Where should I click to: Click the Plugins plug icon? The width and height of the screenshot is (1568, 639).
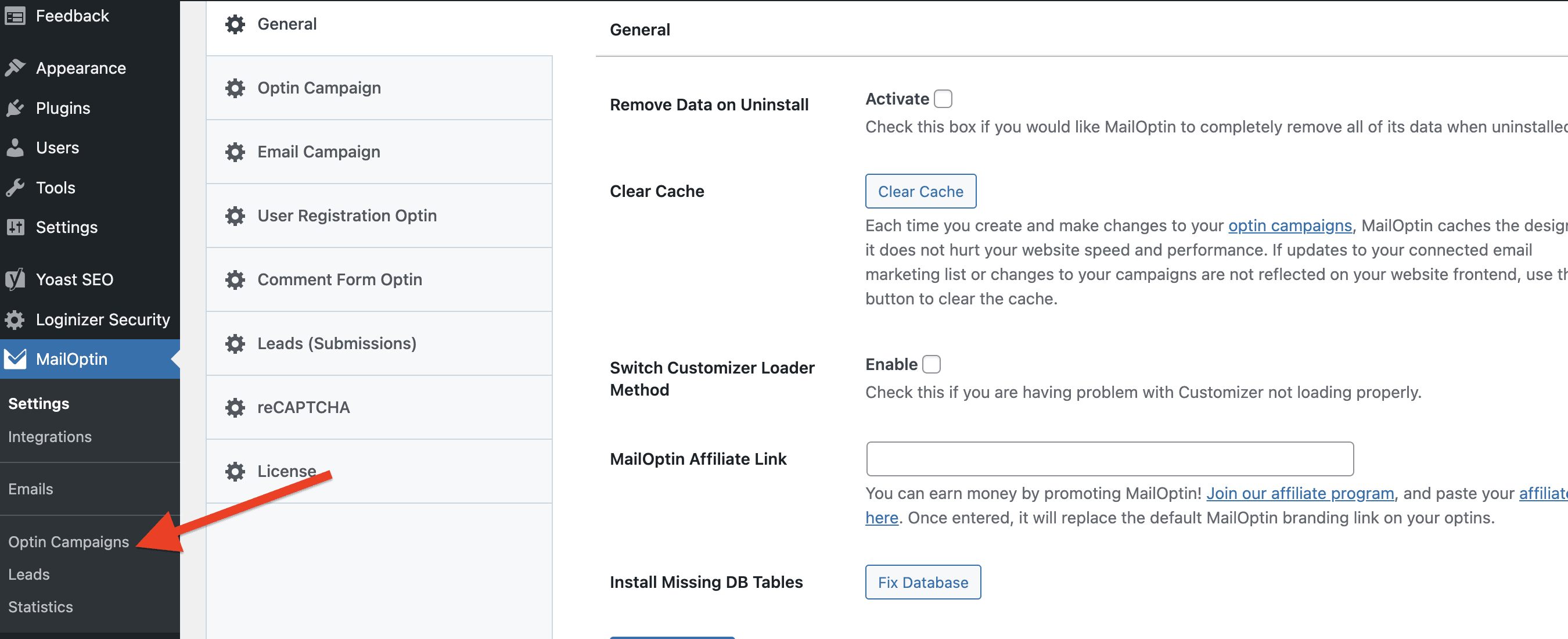coord(15,108)
